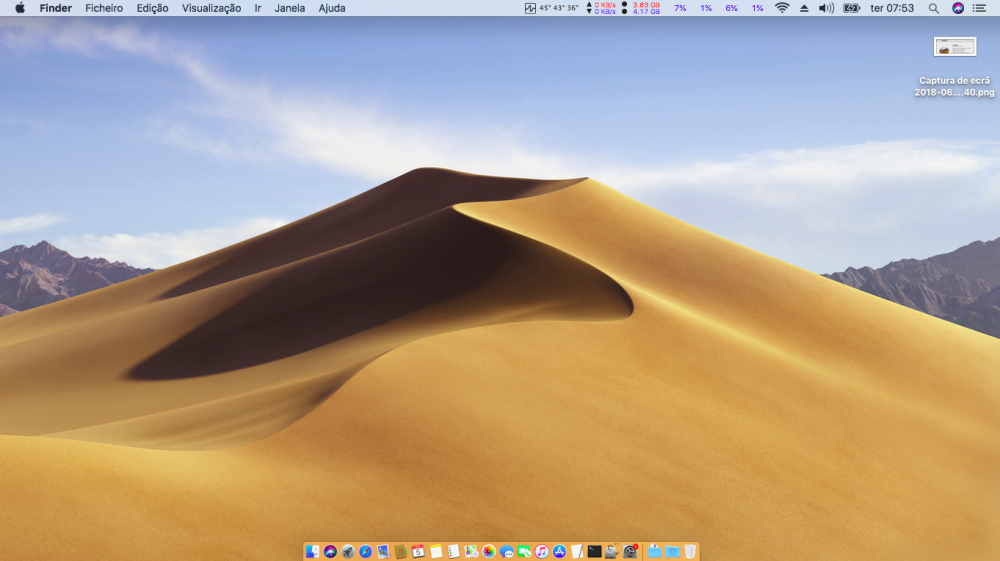Open the Visualização menu
This screenshot has height=561, width=1000.
(211, 8)
